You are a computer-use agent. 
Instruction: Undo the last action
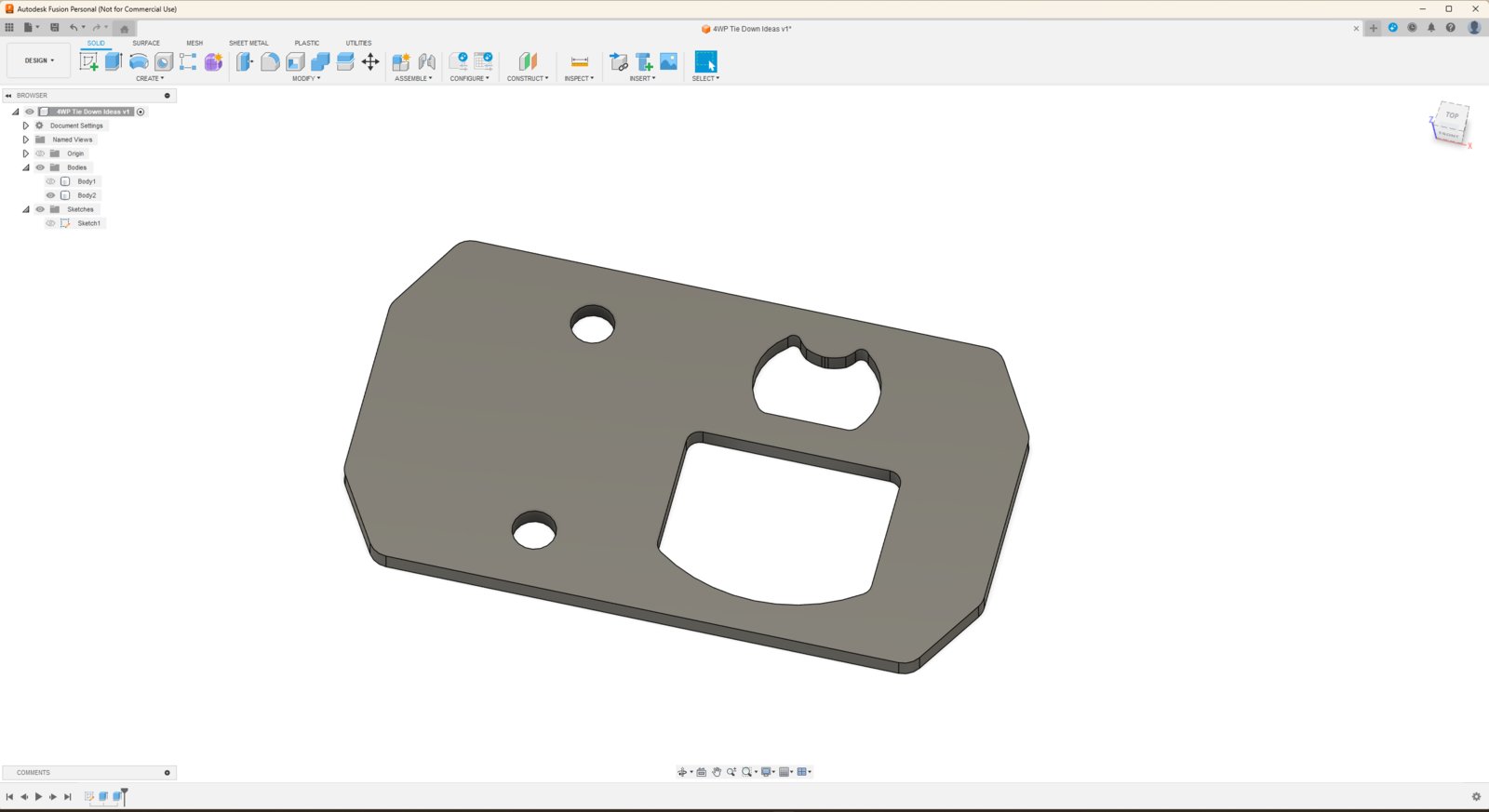pyautogui.click(x=74, y=28)
